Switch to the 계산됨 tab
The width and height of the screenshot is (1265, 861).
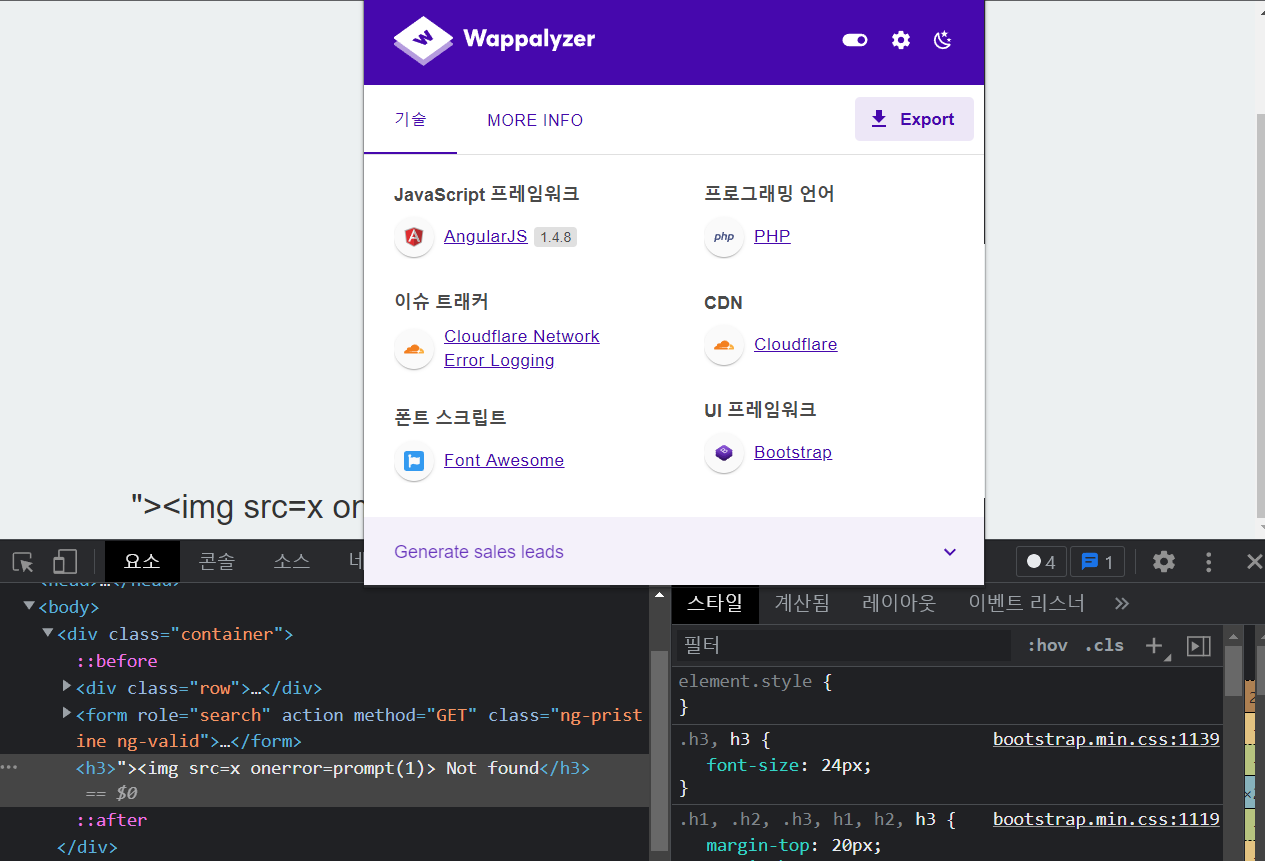pyautogui.click(x=802, y=603)
